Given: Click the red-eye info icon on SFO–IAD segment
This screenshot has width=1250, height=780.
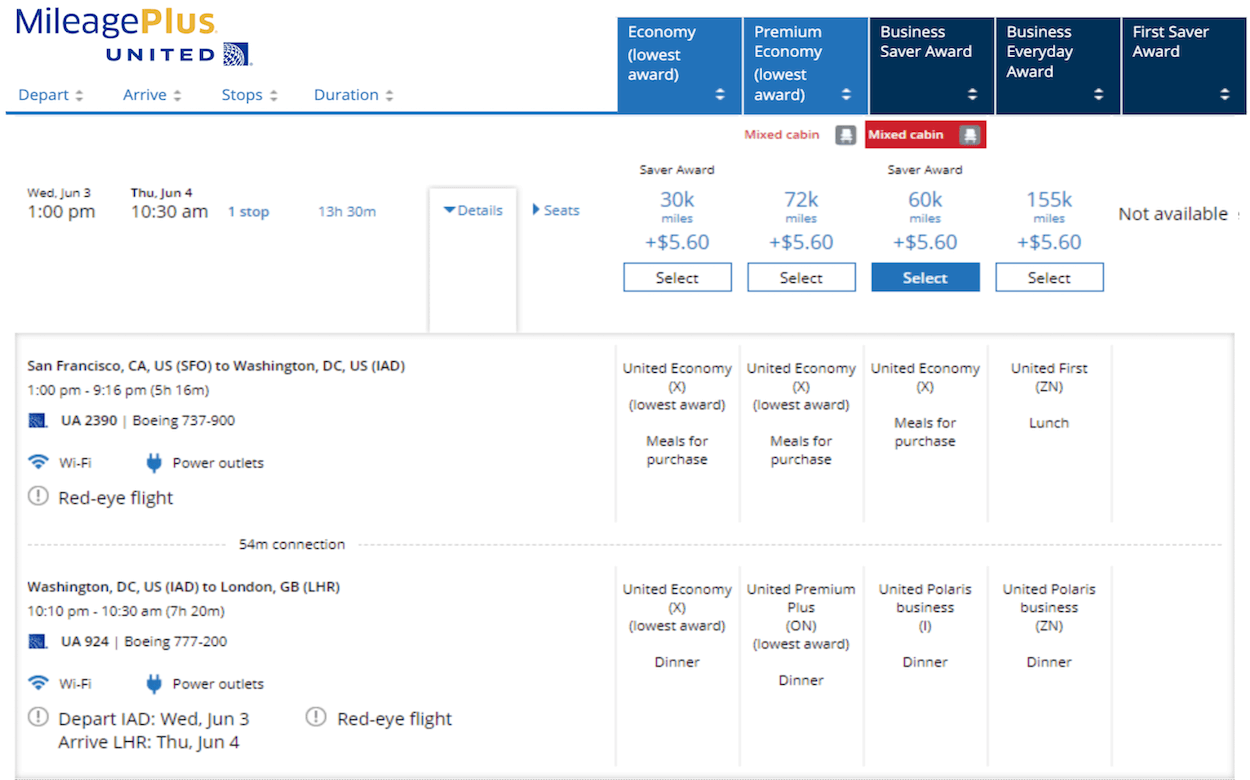Looking at the screenshot, I should pyautogui.click(x=38, y=496).
